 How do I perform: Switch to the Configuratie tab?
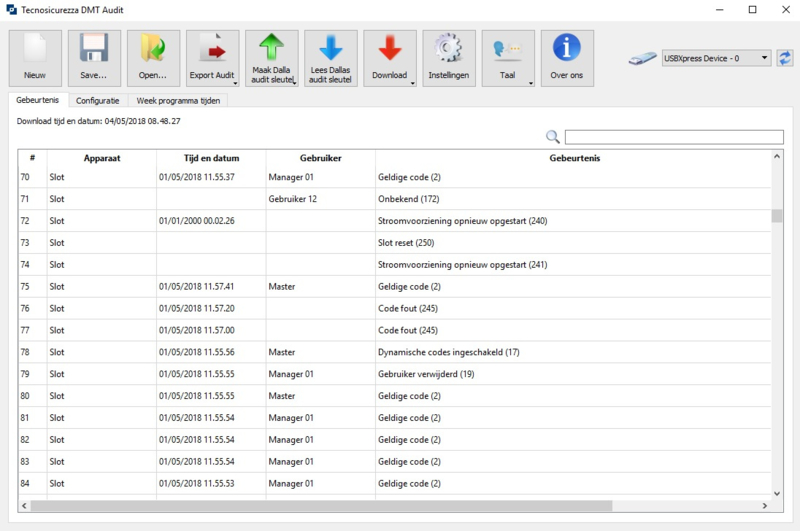click(97, 100)
